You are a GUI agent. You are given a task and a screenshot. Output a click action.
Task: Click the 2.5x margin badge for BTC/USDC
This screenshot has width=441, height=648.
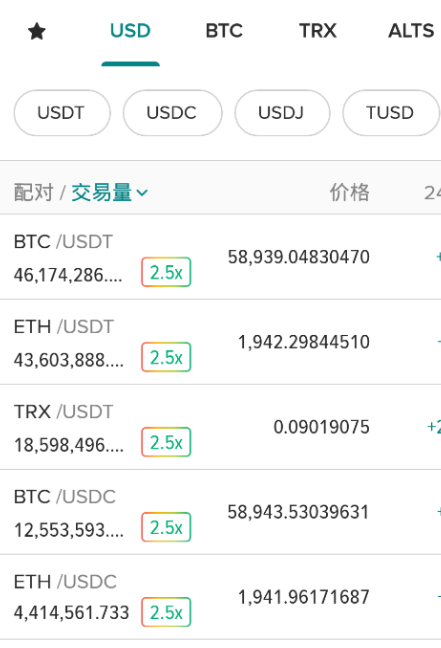166,527
